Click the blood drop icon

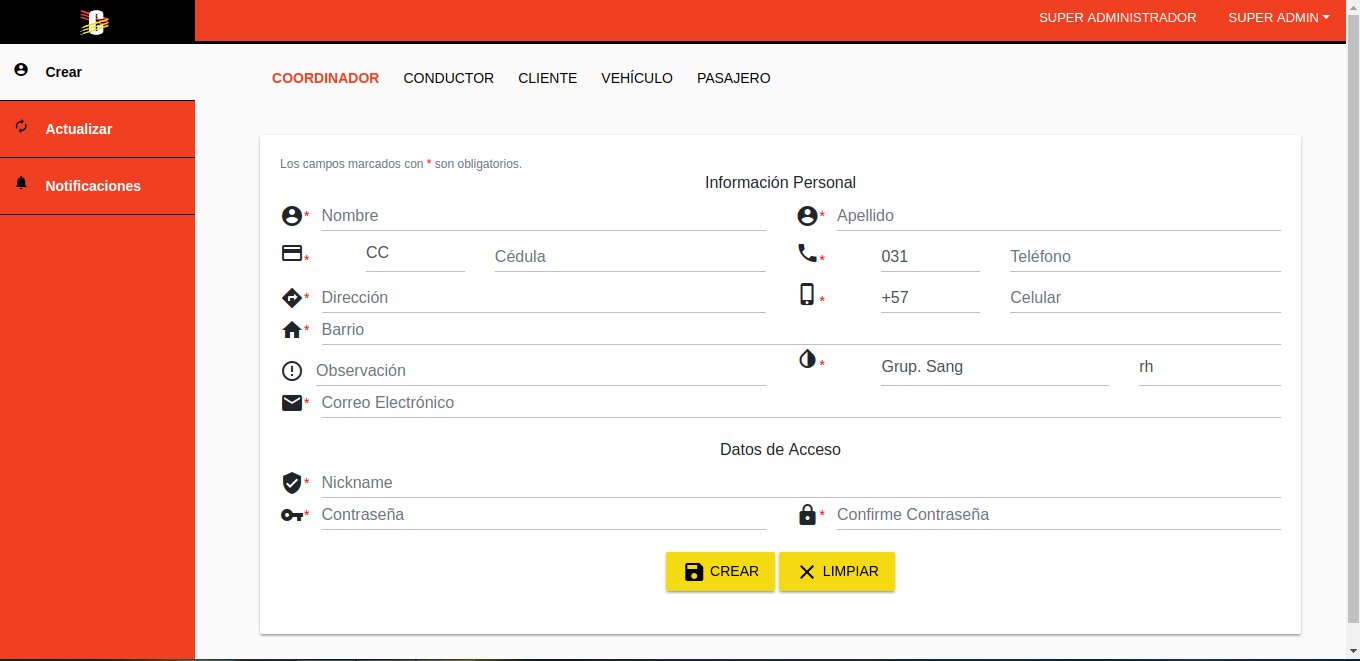click(807, 359)
